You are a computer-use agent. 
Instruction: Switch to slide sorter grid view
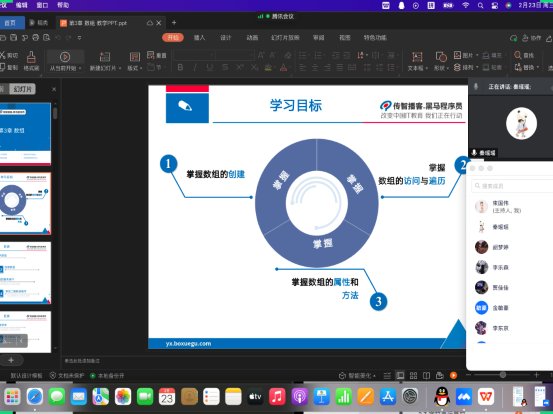tap(413, 376)
